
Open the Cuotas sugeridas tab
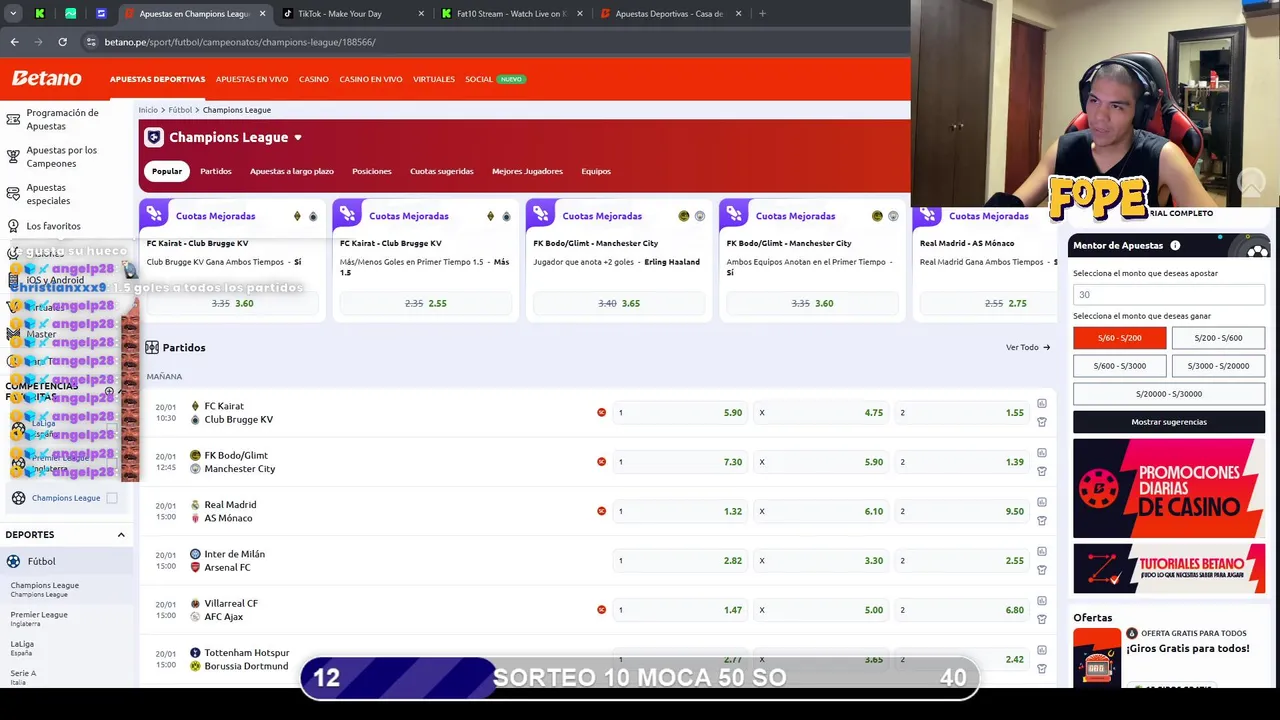(441, 171)
